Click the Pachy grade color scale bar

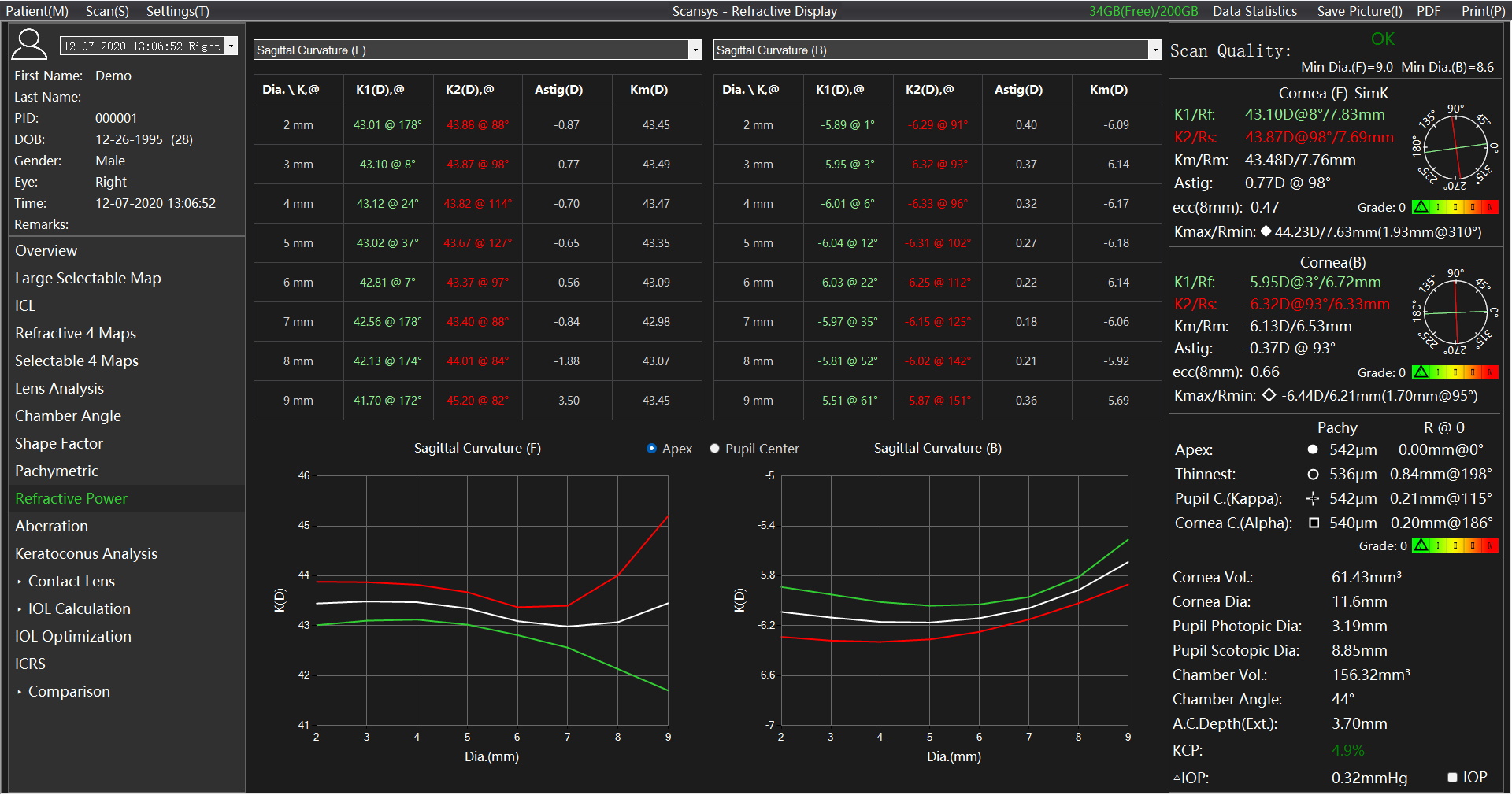1455,545
